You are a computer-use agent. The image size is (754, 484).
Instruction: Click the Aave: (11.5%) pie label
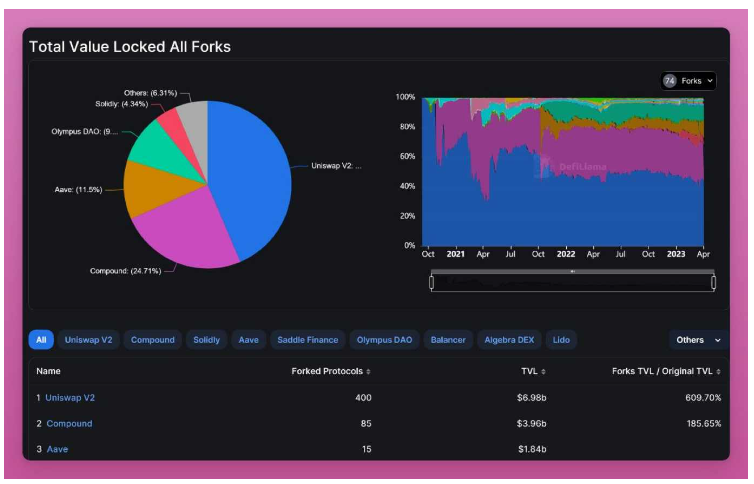pos(78,190)
